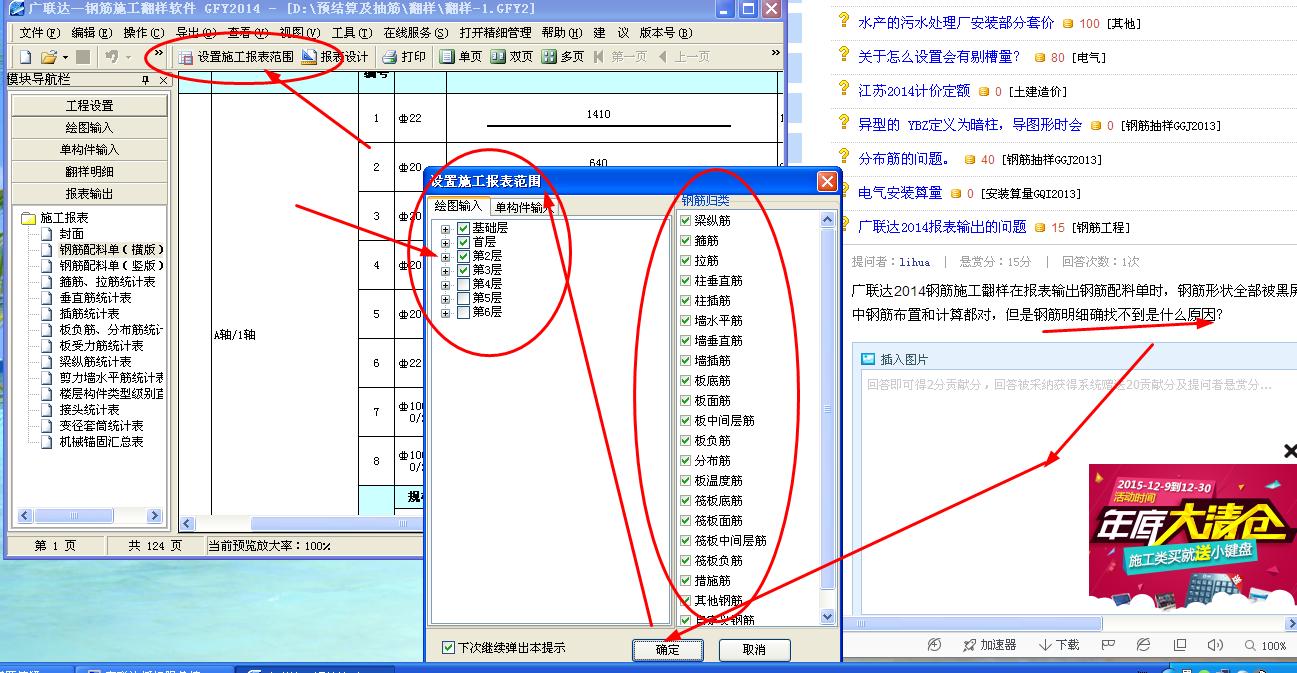
Task: Switch to 单页 single page view
Action: [x=461, y=57]
